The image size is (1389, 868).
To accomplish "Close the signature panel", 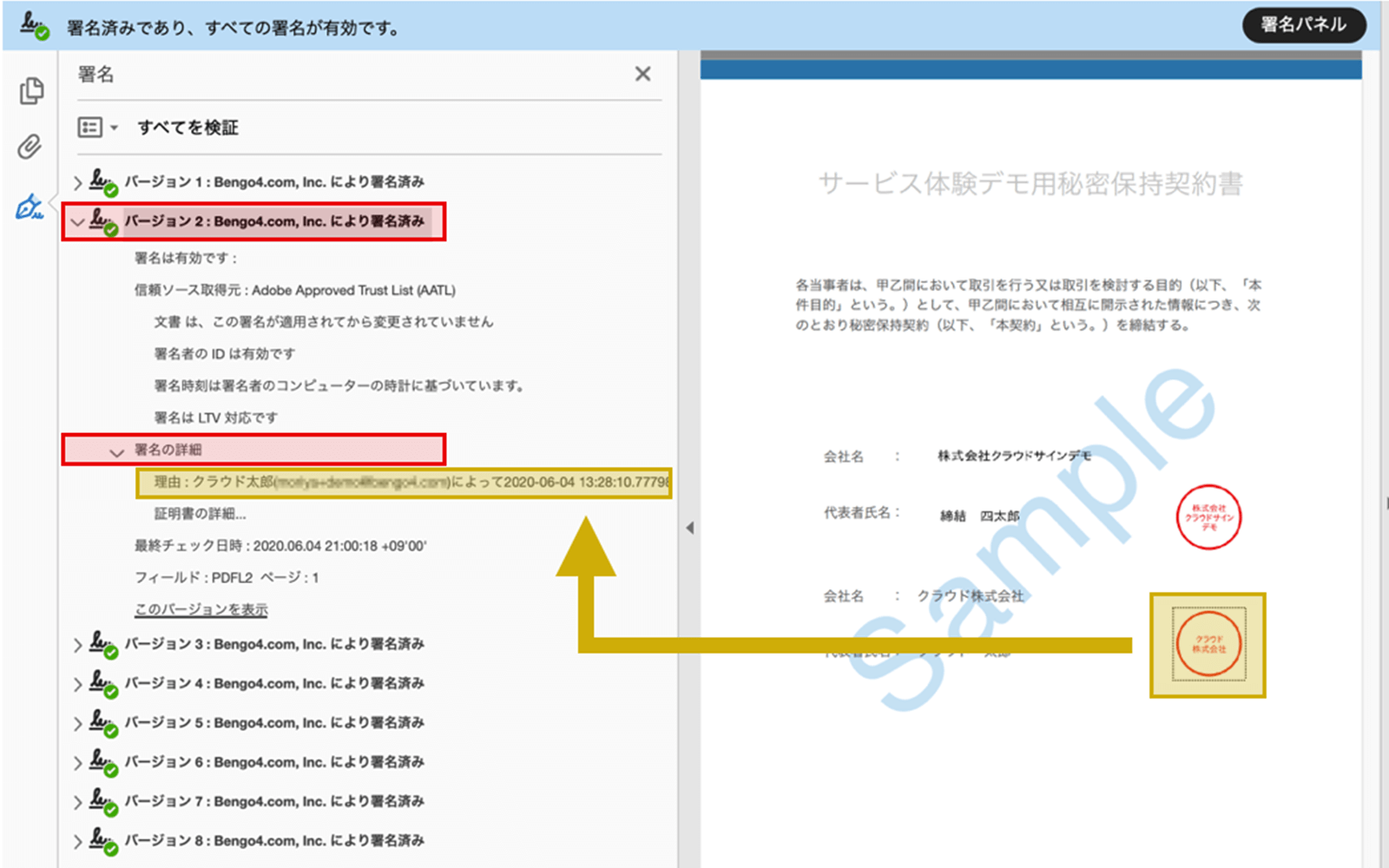I will (642, 75).
